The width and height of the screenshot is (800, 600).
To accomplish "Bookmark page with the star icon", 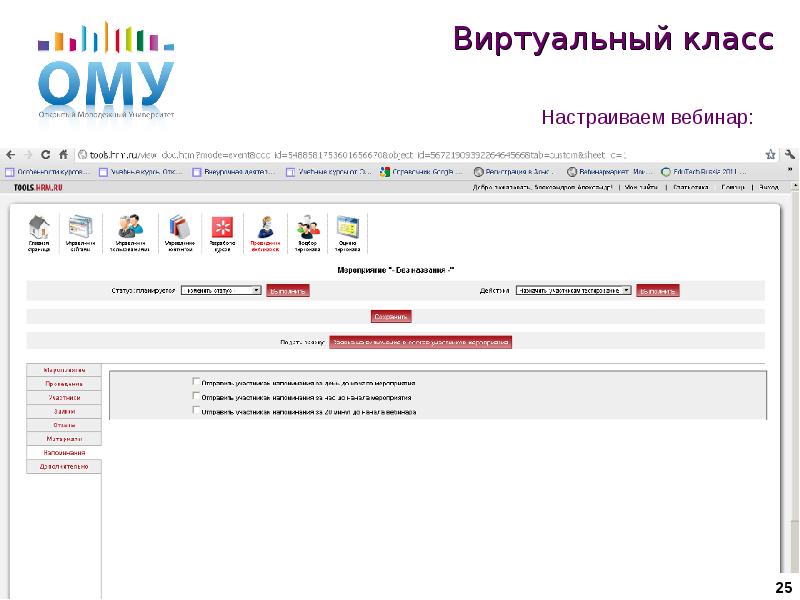I will 769,155.
